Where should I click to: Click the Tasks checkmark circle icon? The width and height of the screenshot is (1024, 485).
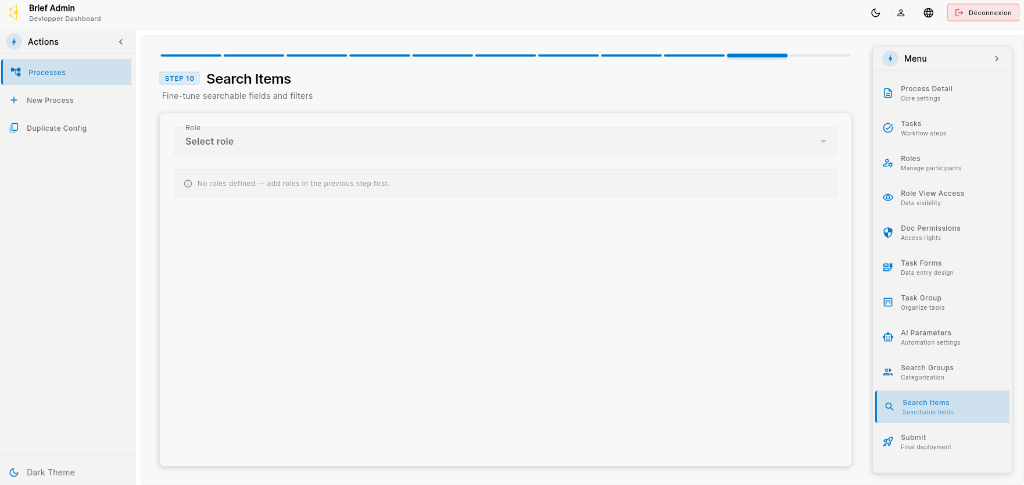coord(888,128)
